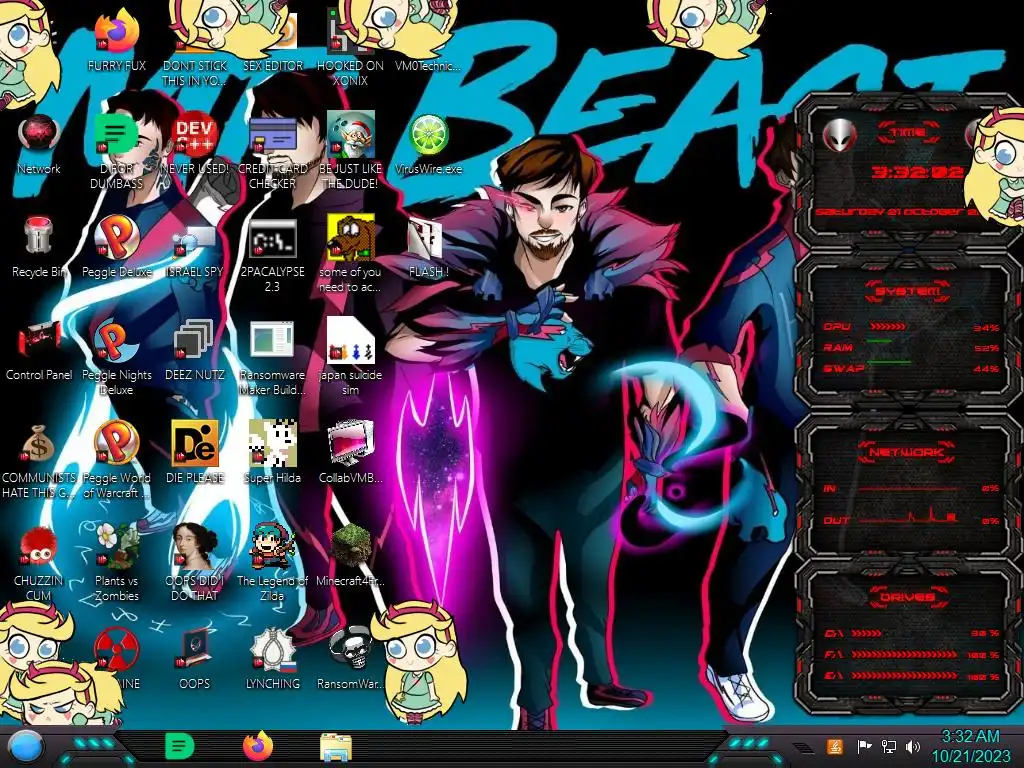Open DONT STICK THIS IN YO... shortcut
1024x768 pixels.
coord(194,31)
